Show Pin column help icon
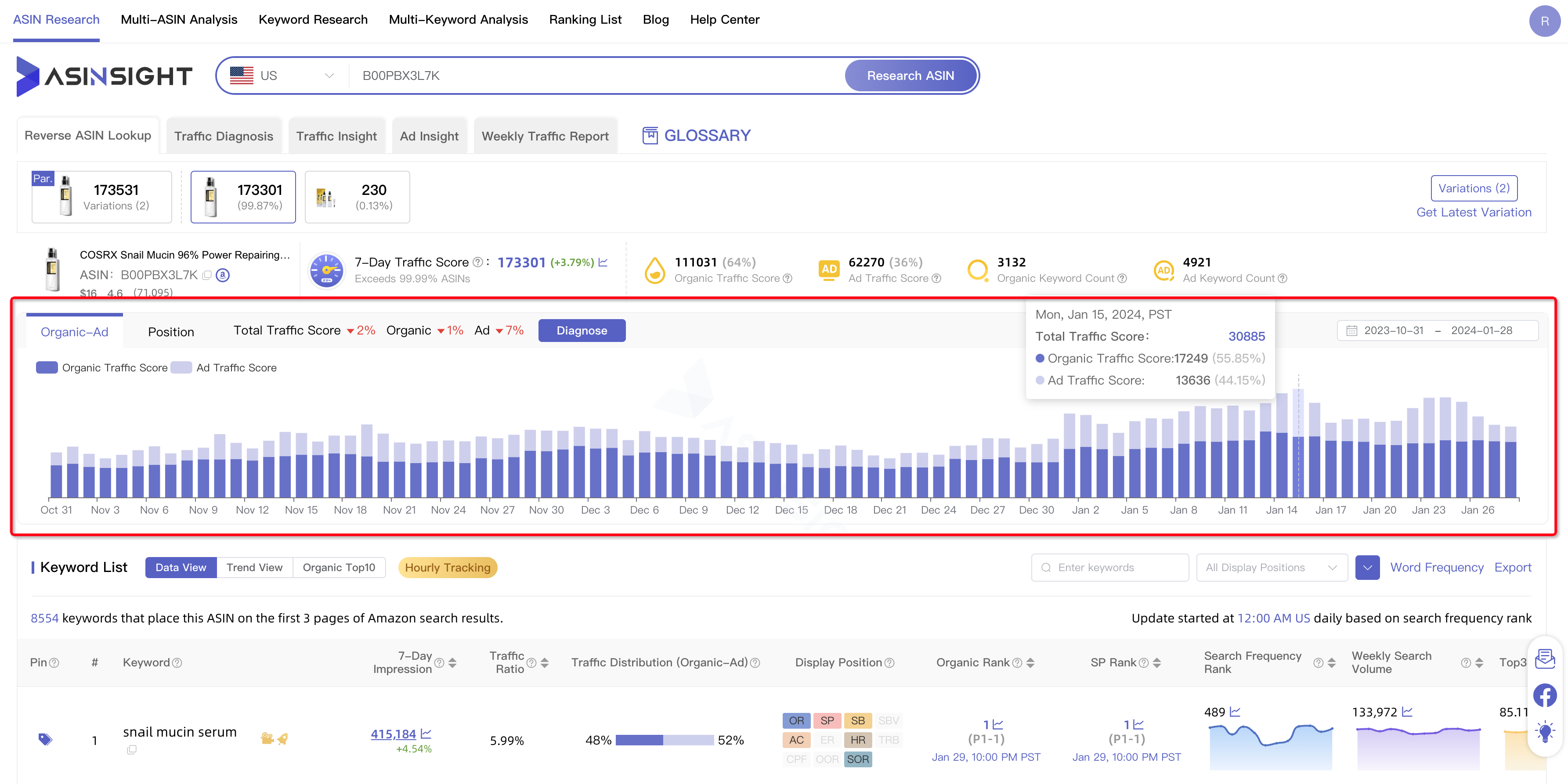Viewport: 1568px width, 784px height. [x=54, y=662]
